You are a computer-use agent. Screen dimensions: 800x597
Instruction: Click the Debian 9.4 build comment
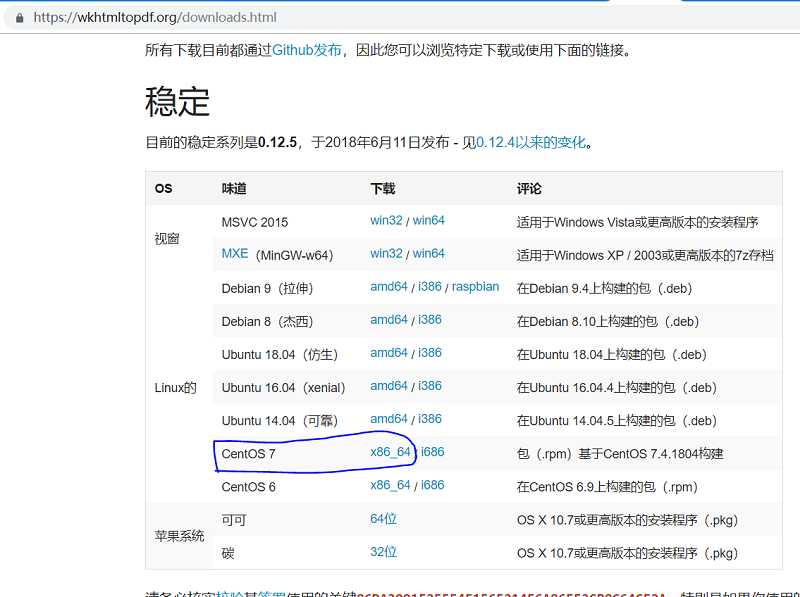point(604,289)
